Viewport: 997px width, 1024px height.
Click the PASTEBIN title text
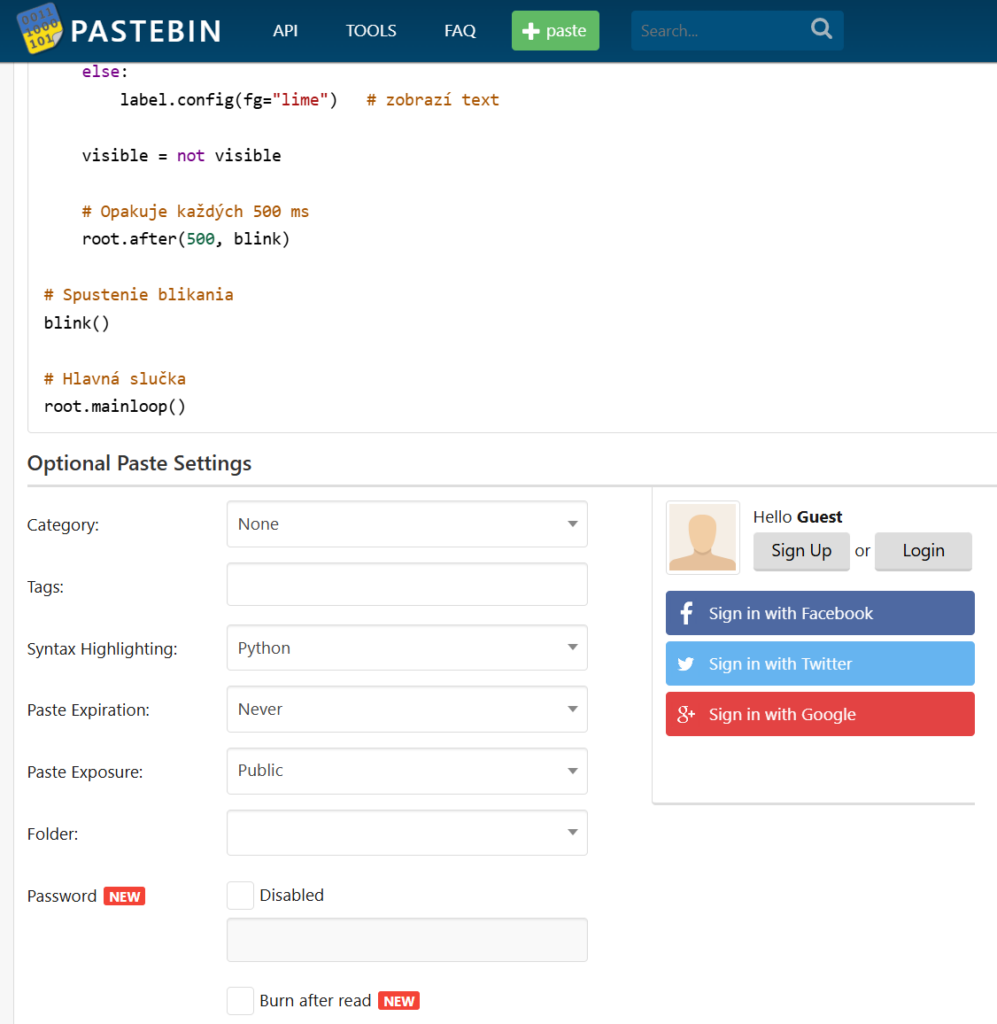pos(146,31)
